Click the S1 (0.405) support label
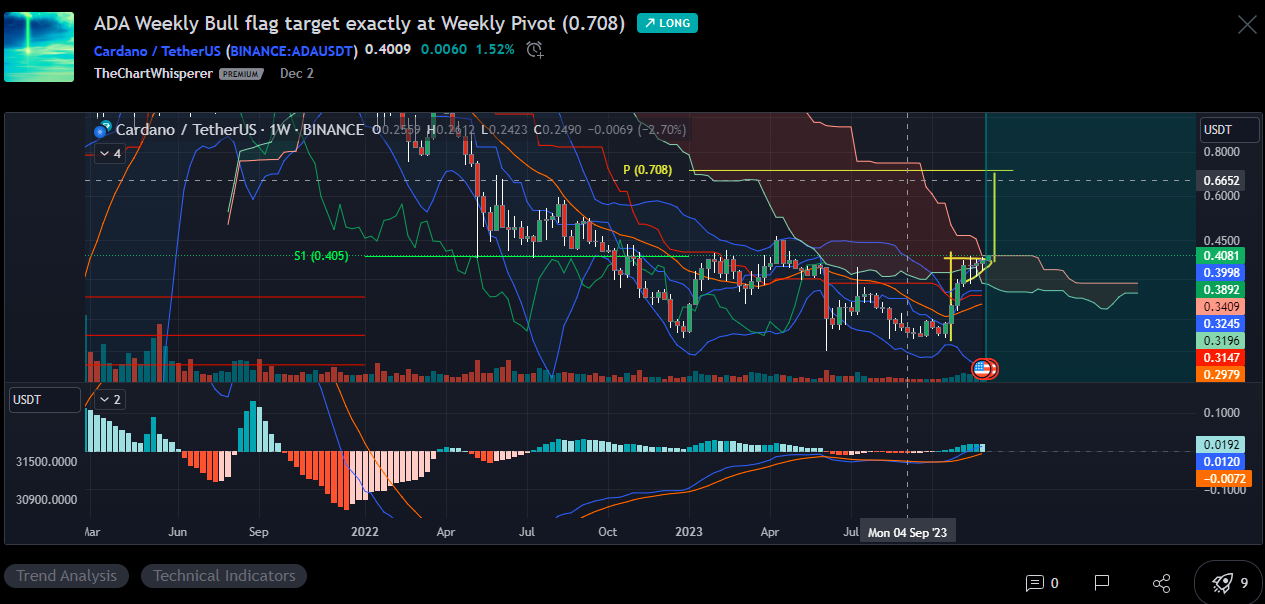Screen dimensions: 1265x604 (320, 256)
